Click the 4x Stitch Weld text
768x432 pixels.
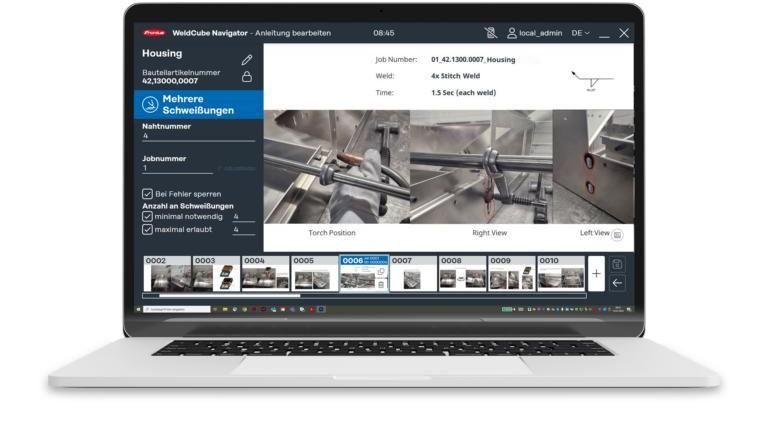coord(456,76)
